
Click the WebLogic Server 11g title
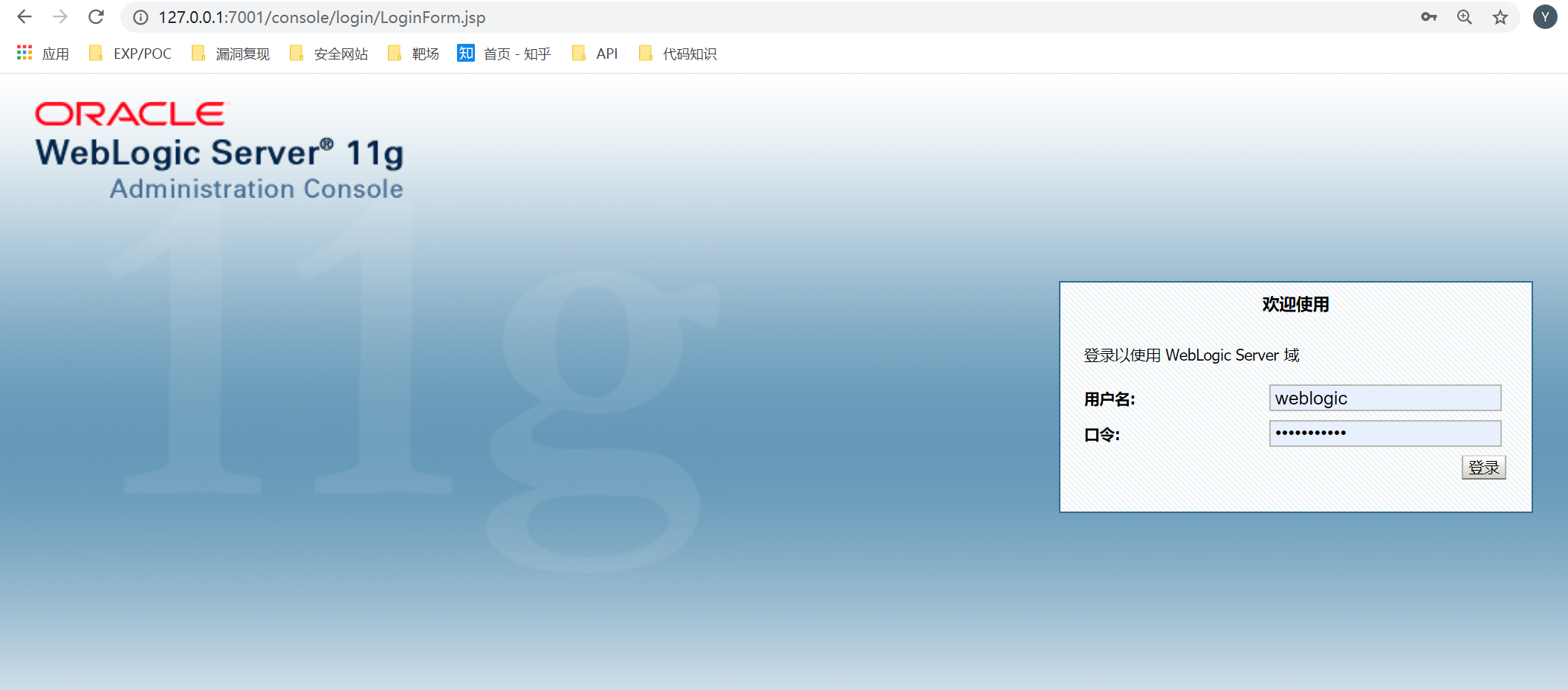pyautogui.click(x=220, y=153)
